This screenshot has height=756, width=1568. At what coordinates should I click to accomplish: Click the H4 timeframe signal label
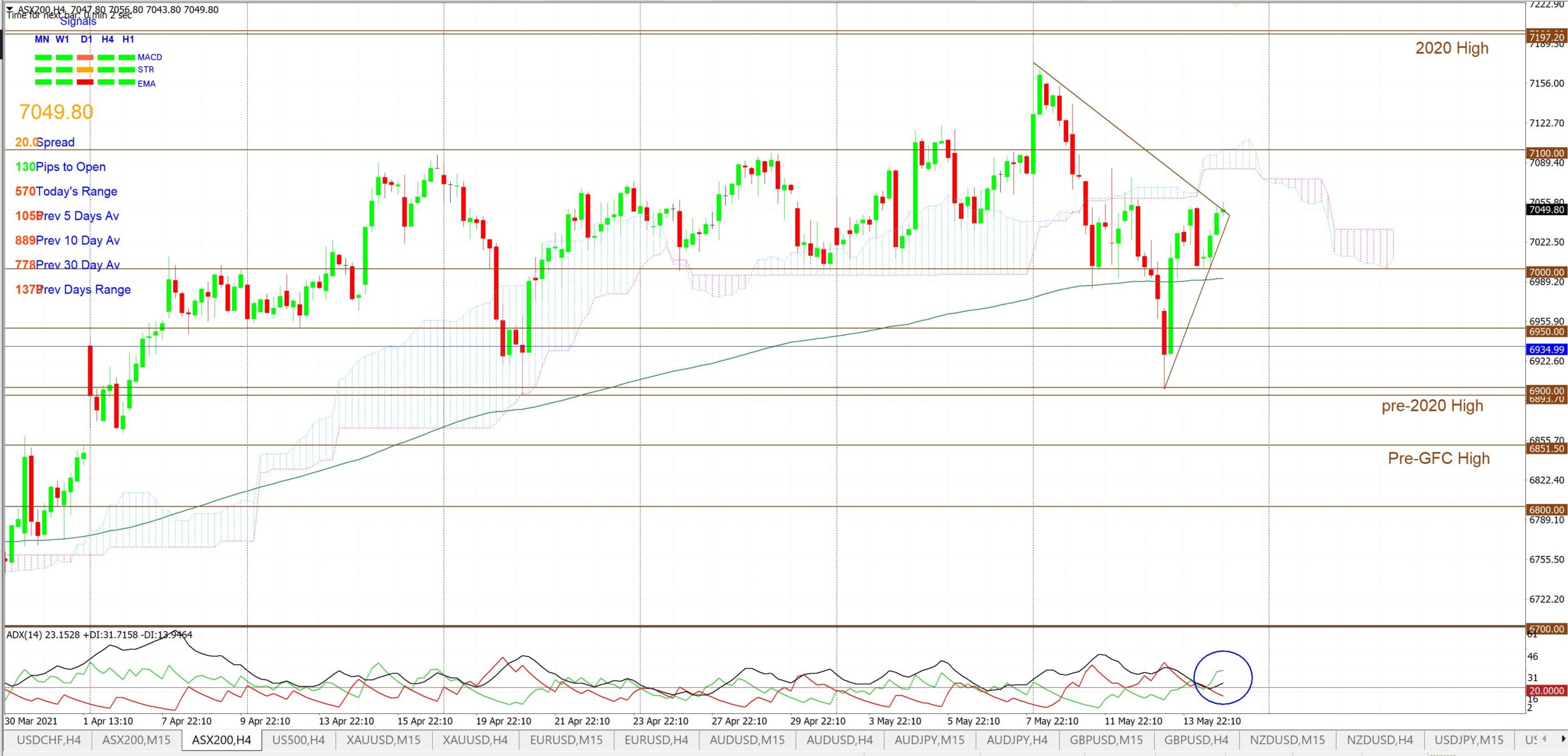coord(108,39)
